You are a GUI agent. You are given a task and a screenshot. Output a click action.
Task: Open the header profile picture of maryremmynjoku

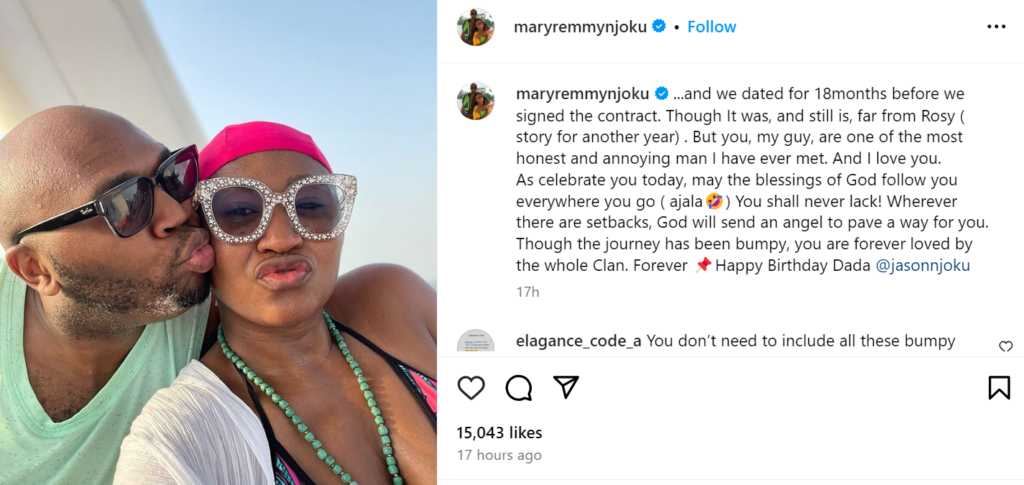tap(476, 27)
